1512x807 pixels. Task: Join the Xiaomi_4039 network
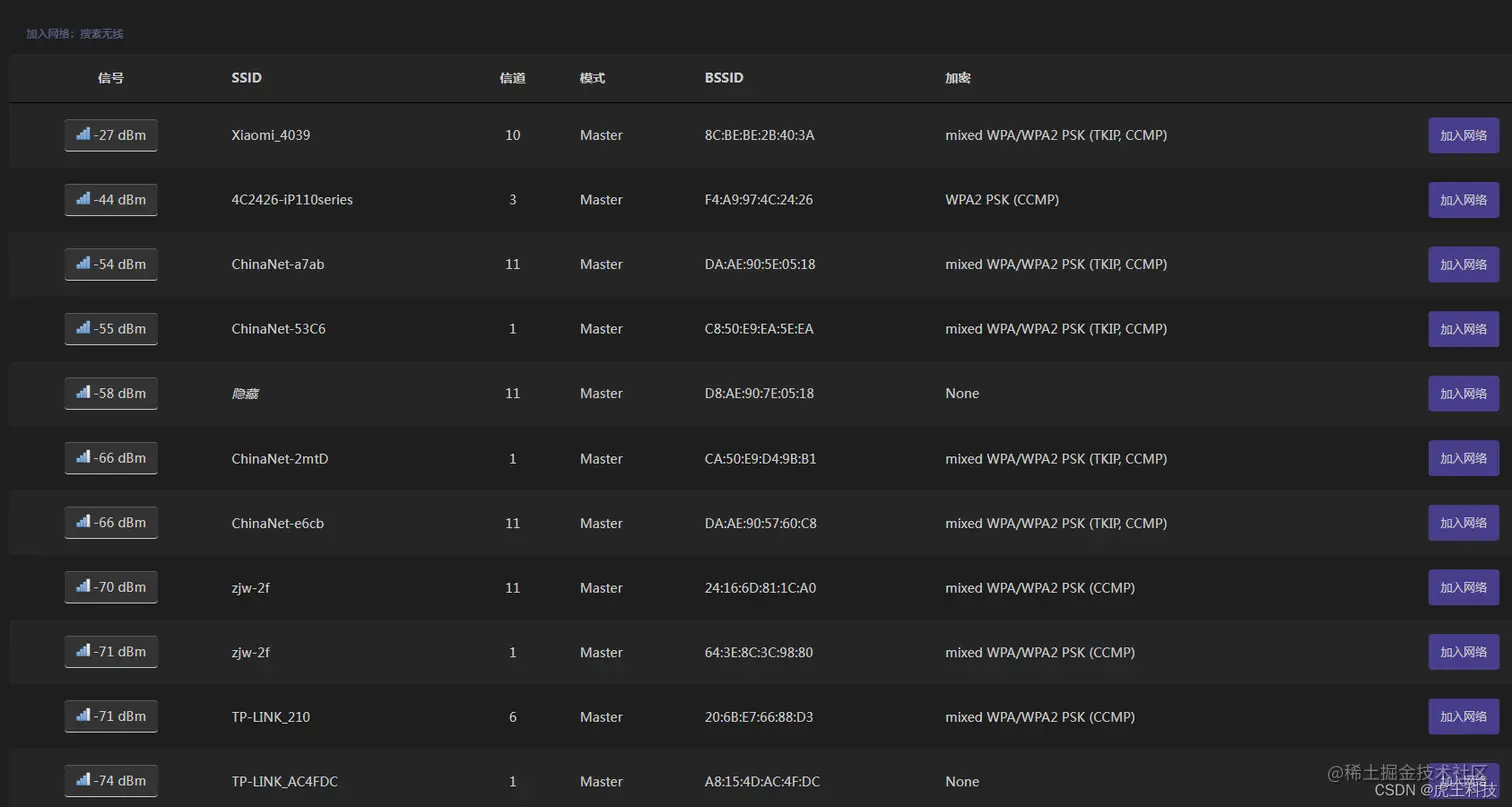[1463, 135]
